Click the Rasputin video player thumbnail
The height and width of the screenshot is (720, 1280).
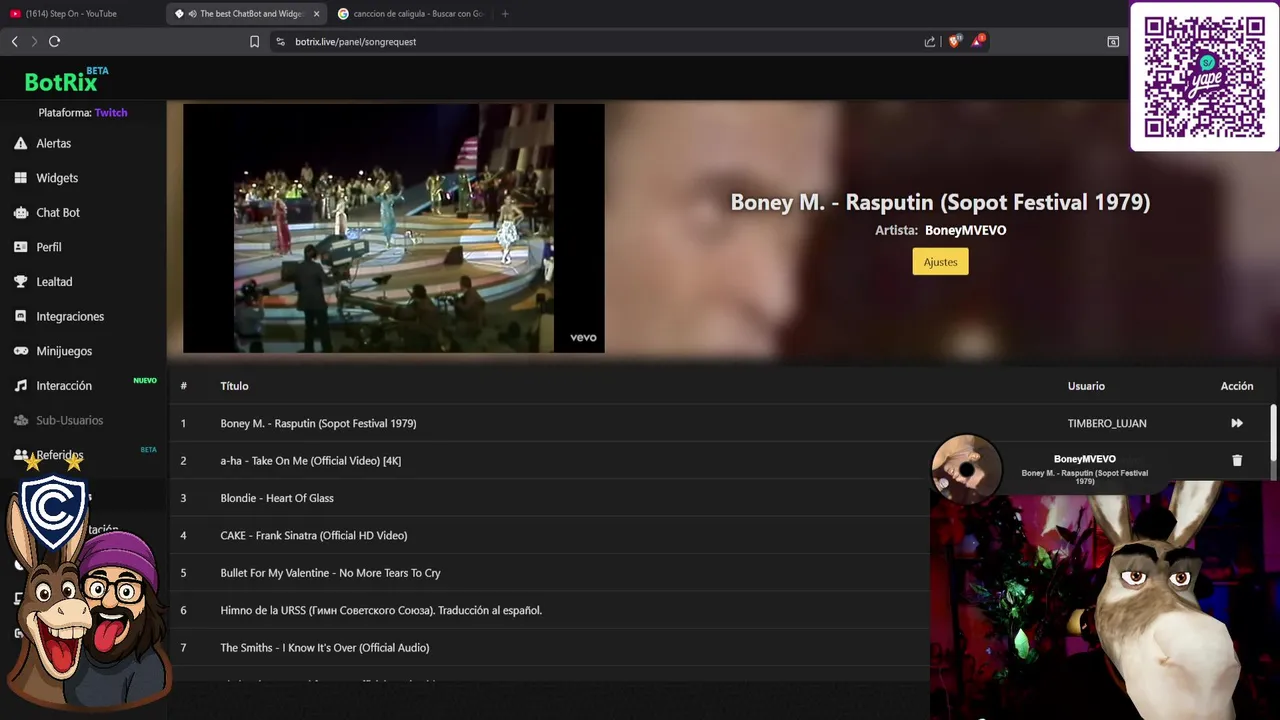[393, 228]
